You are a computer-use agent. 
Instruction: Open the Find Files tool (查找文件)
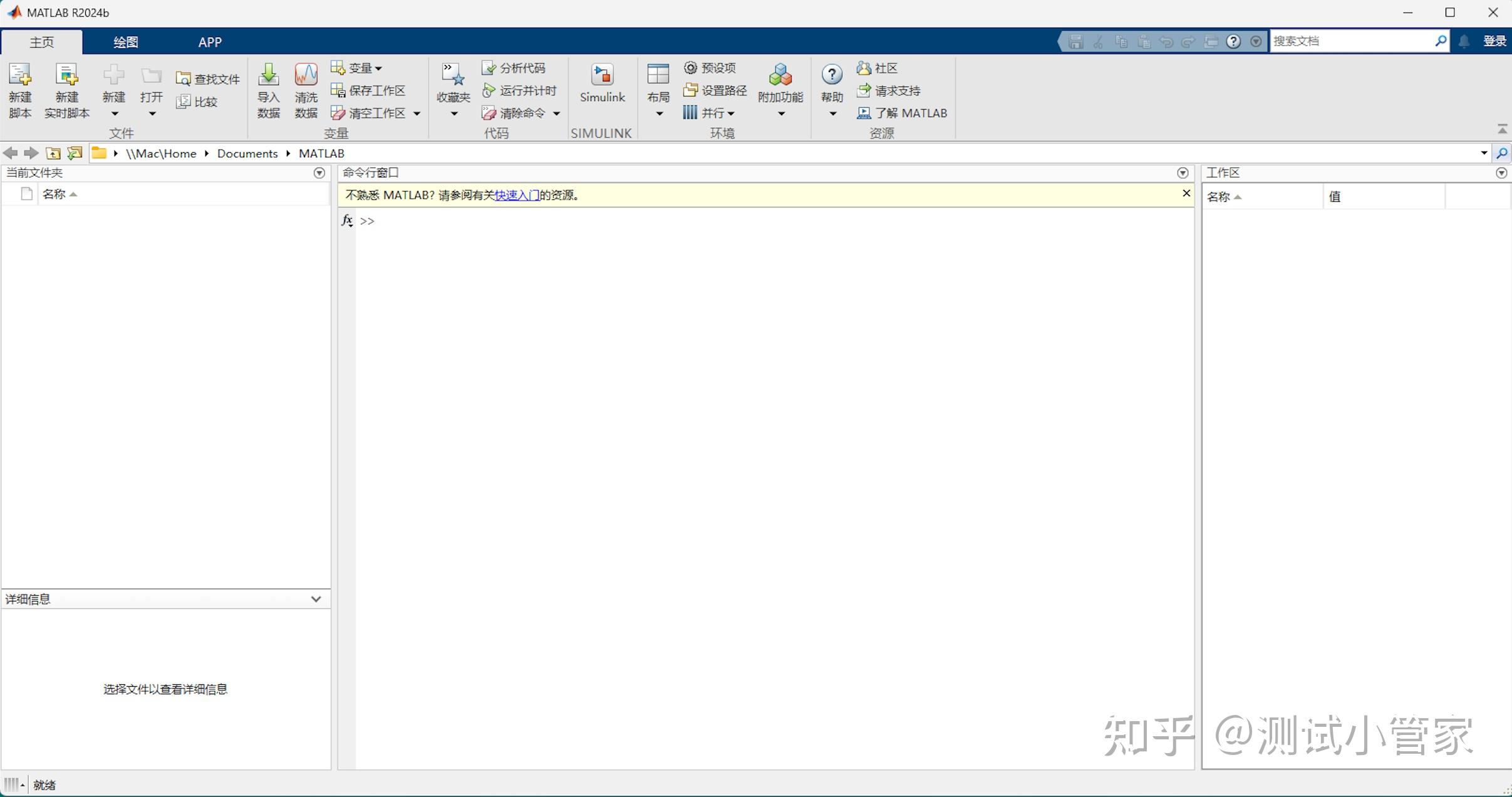[x=208, y=78]
